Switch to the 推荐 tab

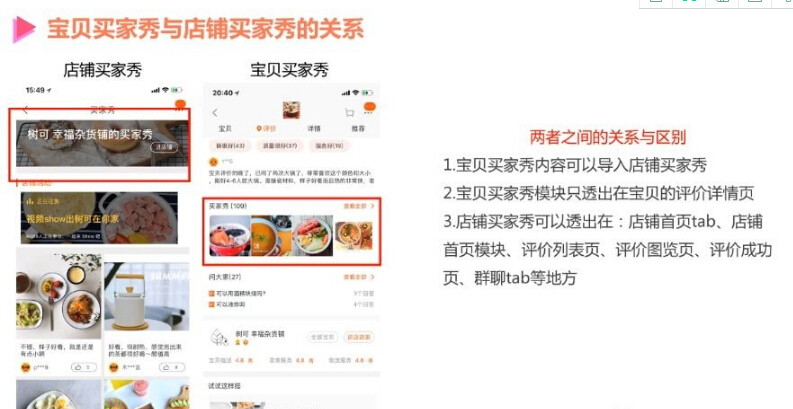click(358, 128)
